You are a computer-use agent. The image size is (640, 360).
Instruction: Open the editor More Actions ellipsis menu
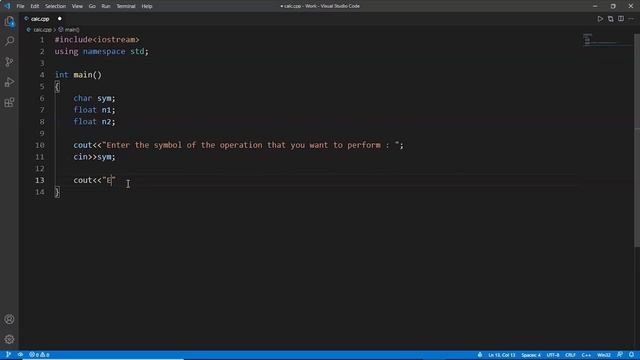click(x=631, y=19)
